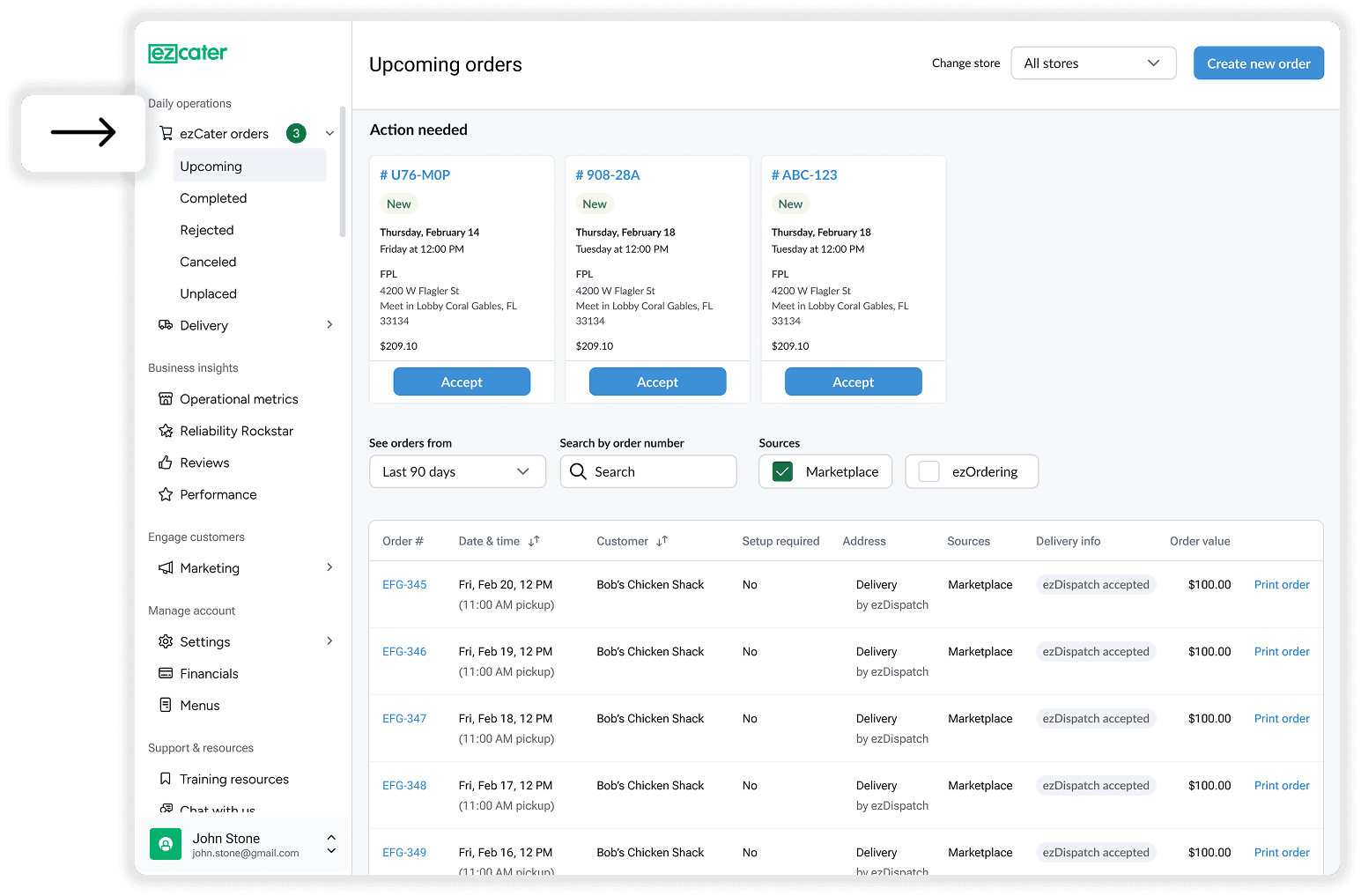Viewport: 1361px width, 896px height.
Task: Click the Reliability Rockstar star icon
Action: tap(166, 431)
